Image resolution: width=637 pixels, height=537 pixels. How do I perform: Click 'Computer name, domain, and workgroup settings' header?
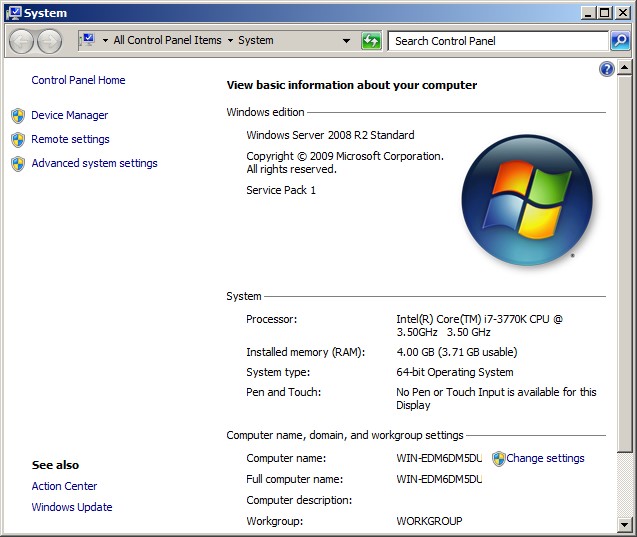pos(344,435)
